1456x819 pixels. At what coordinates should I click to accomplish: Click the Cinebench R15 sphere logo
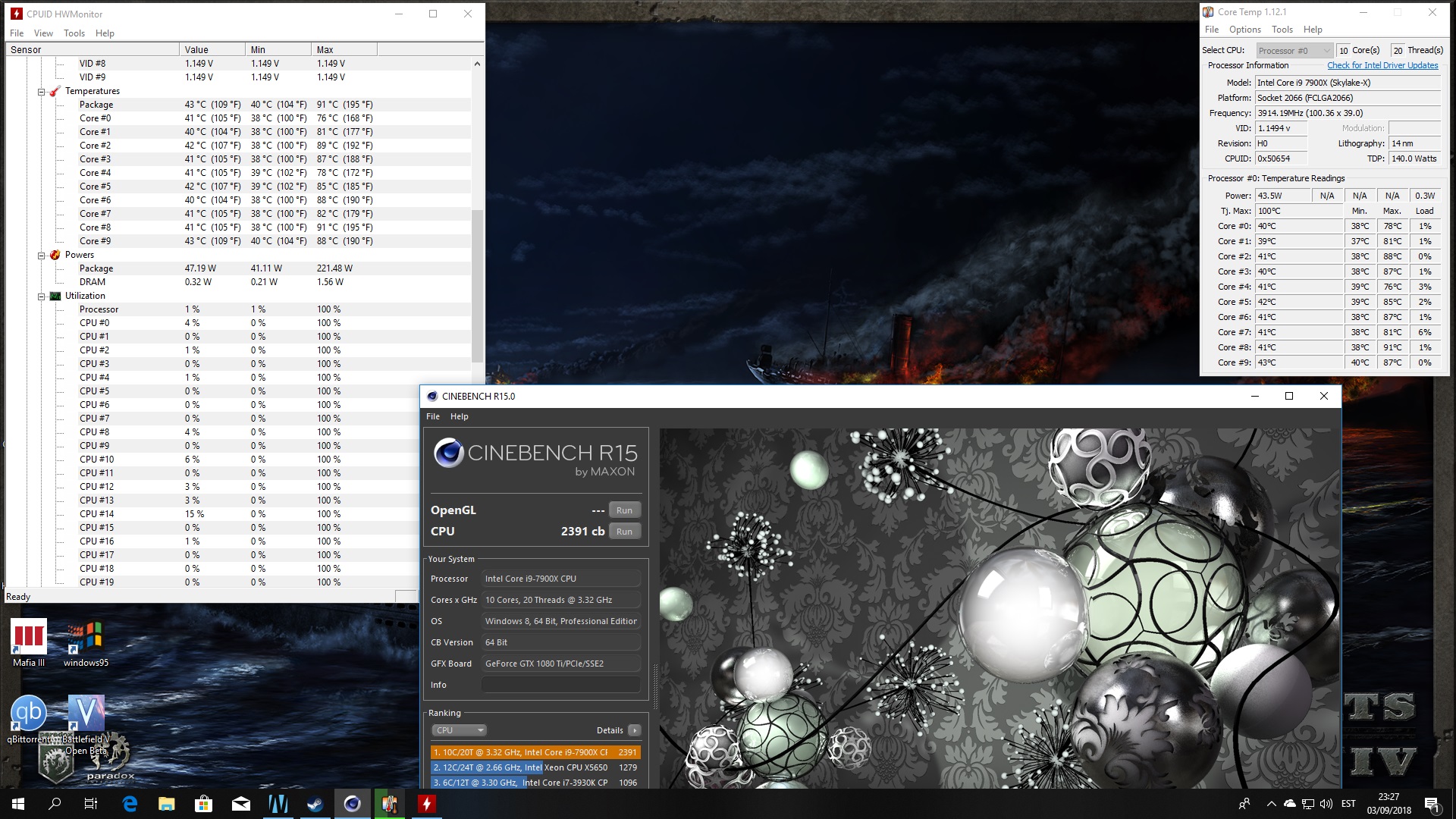click(x=448, y=453)
